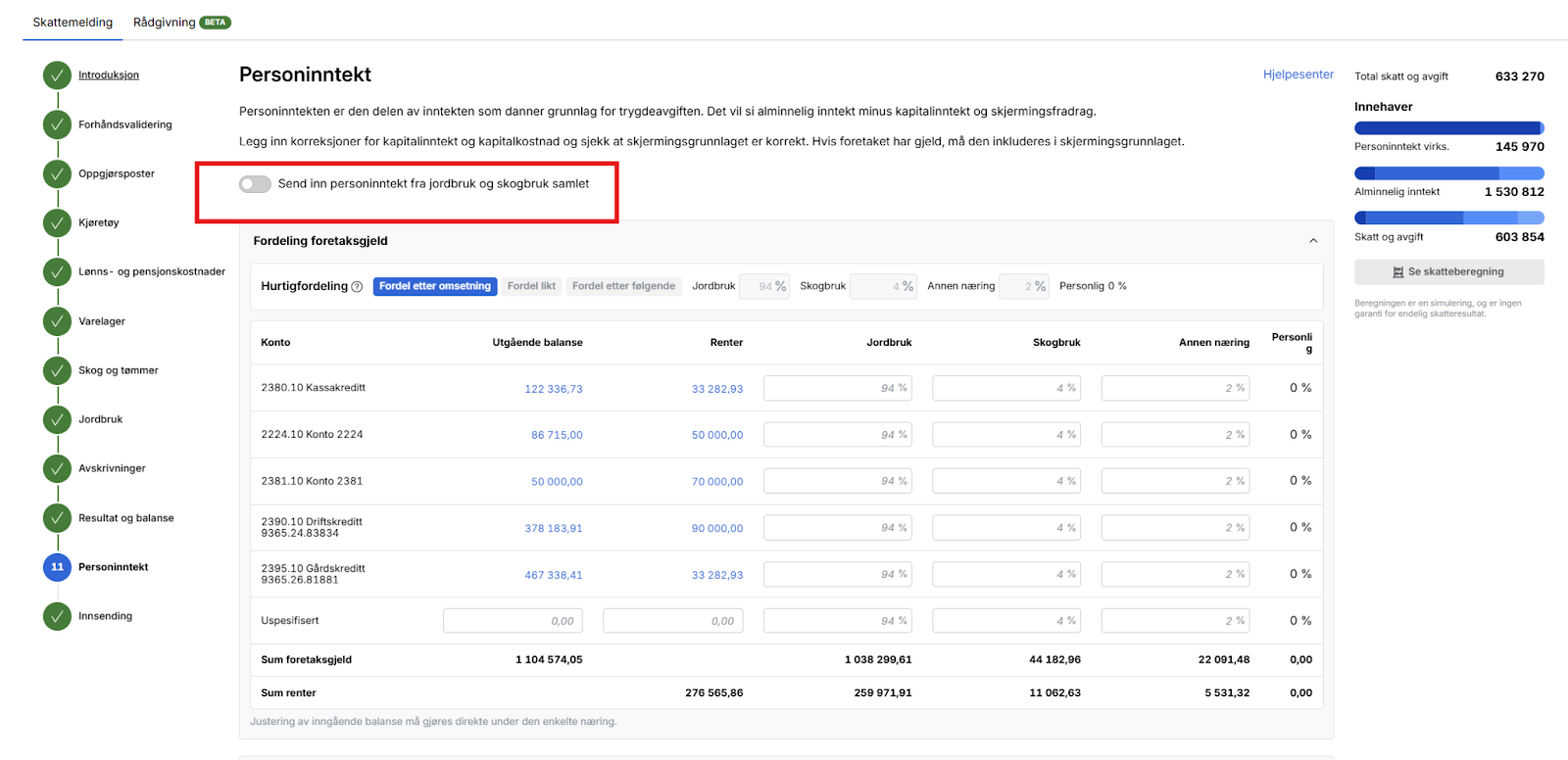Open Konto 2224 renter 50 000,00
The height and width of the screenshot is (760, 1568).
coord(717,435)
